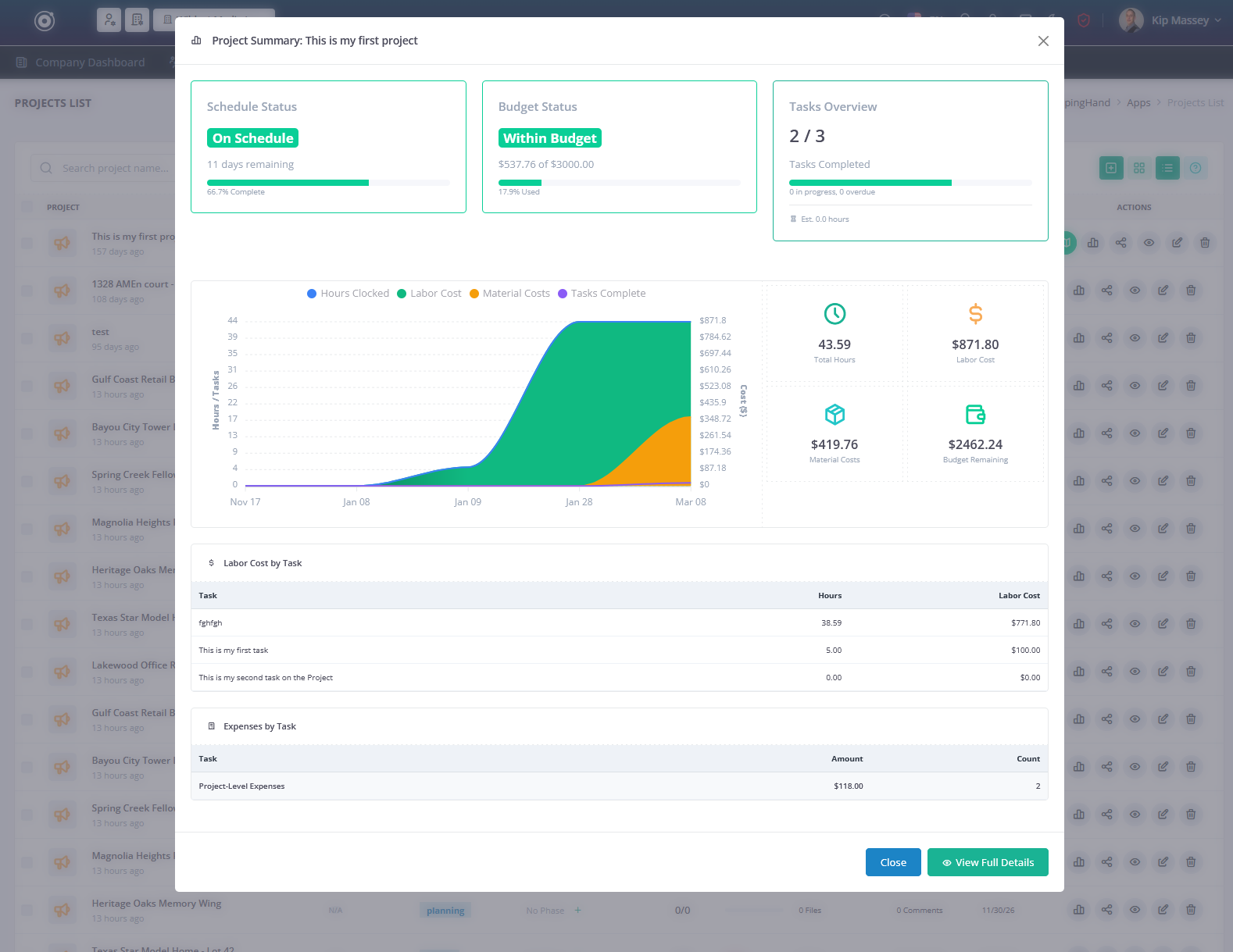Click the add new project icon
This screenshot has width=1233, height=952.
tap(1110, 168)
